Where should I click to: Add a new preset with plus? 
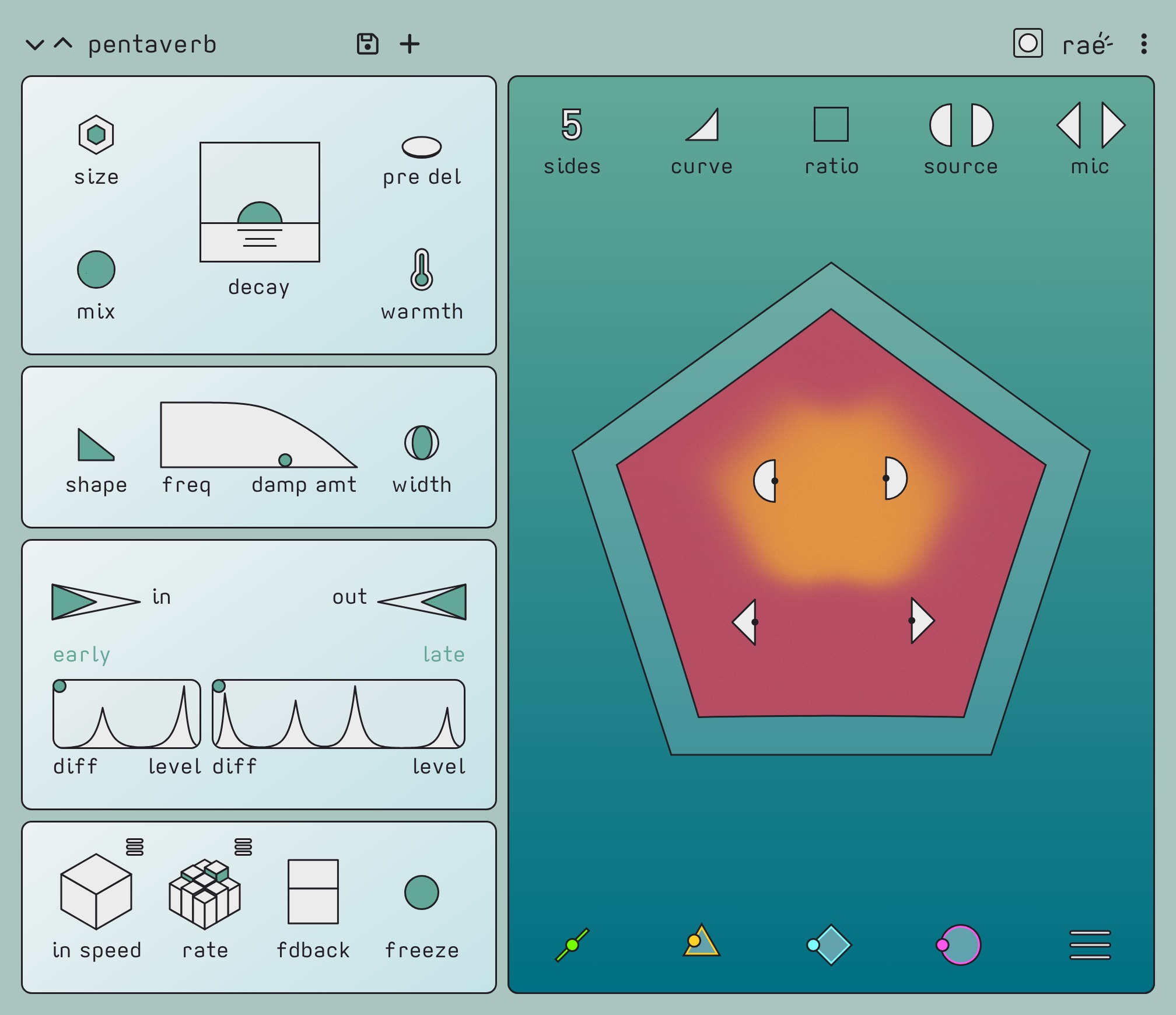409,44
